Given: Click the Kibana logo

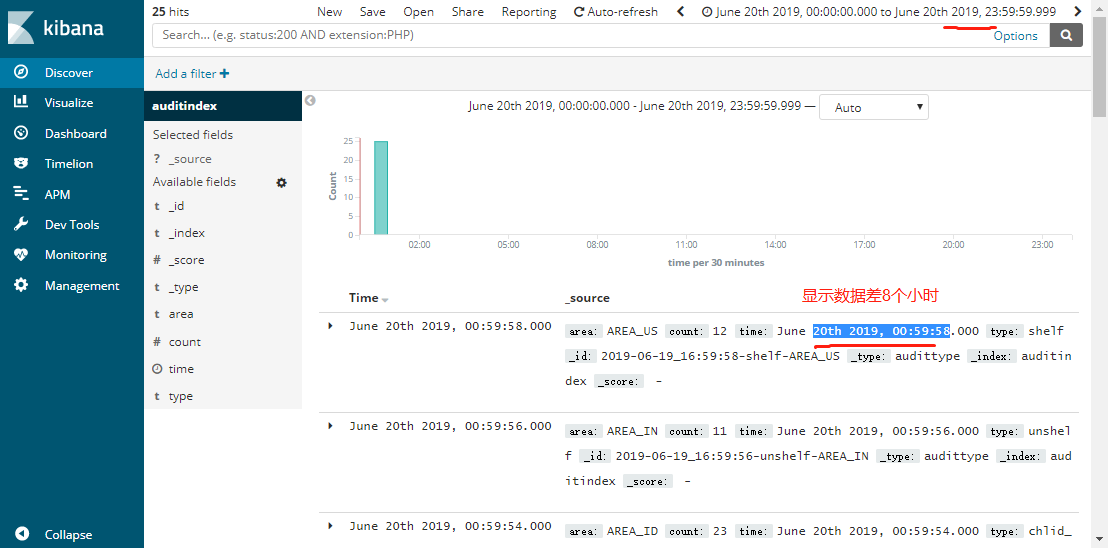Looking at the screenshot, I should point(57,28).
